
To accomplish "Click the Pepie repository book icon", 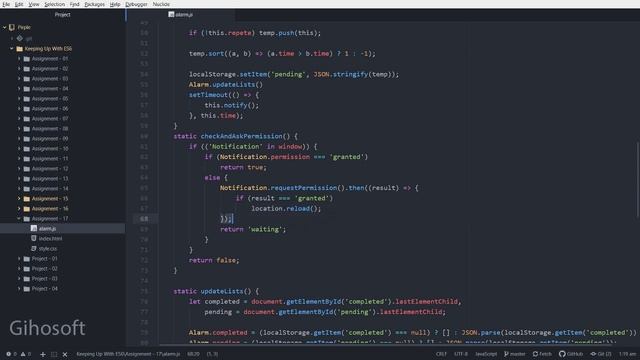I will (x=12, y=27).
